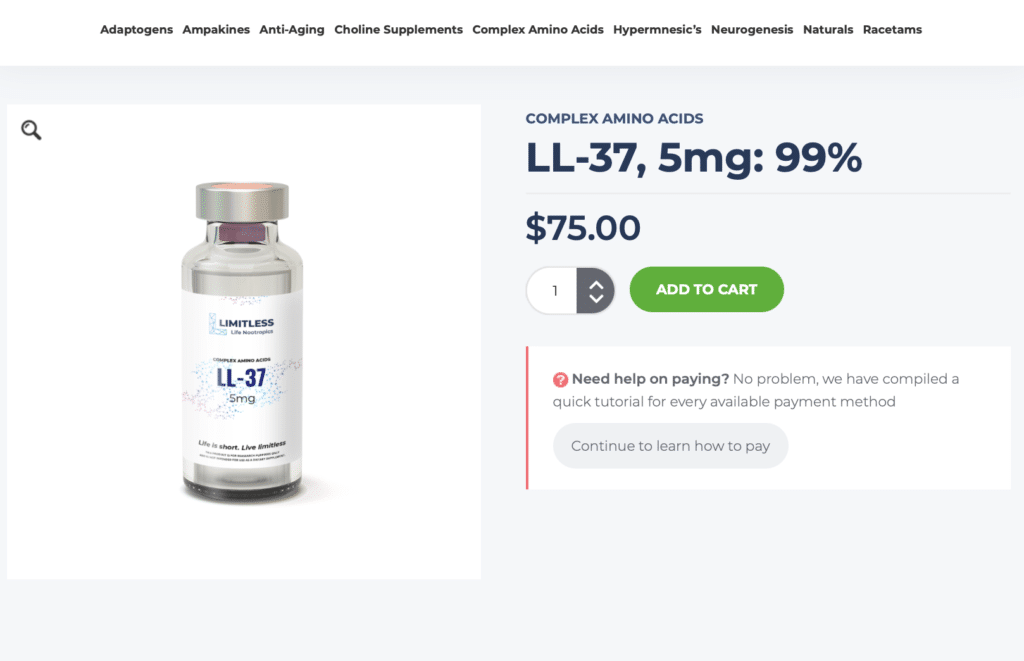Image resolution: width=1024 pixels, height=661 pixels.
Task: Click the Add to Cart button
Action: [707, 289]
